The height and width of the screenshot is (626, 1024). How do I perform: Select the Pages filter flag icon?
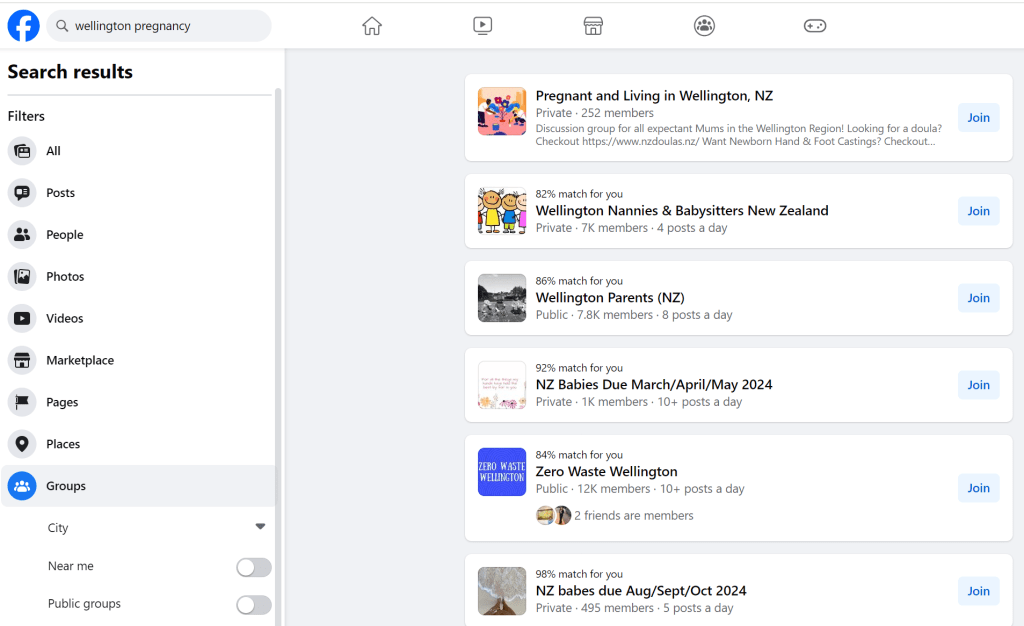[x=22, y=402]
